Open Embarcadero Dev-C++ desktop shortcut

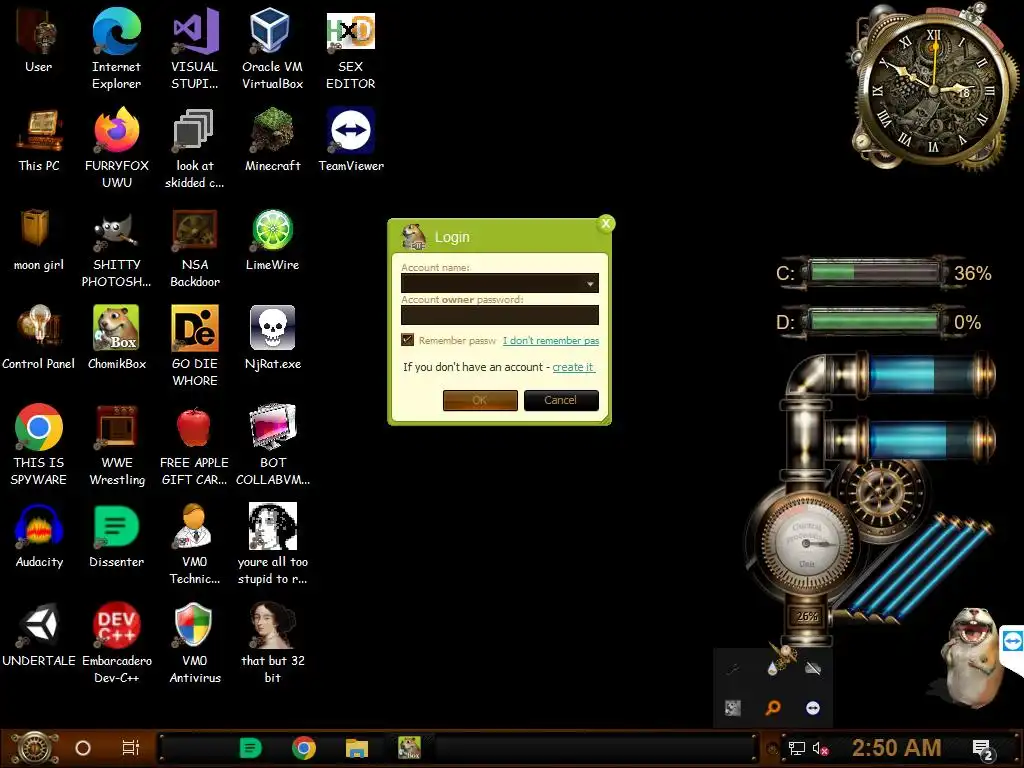click(x=116, y=643)
